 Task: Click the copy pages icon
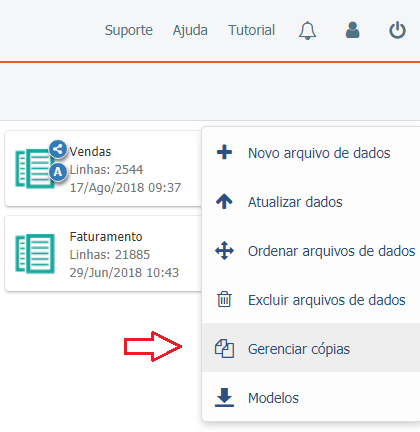click(x=224, y=348)
